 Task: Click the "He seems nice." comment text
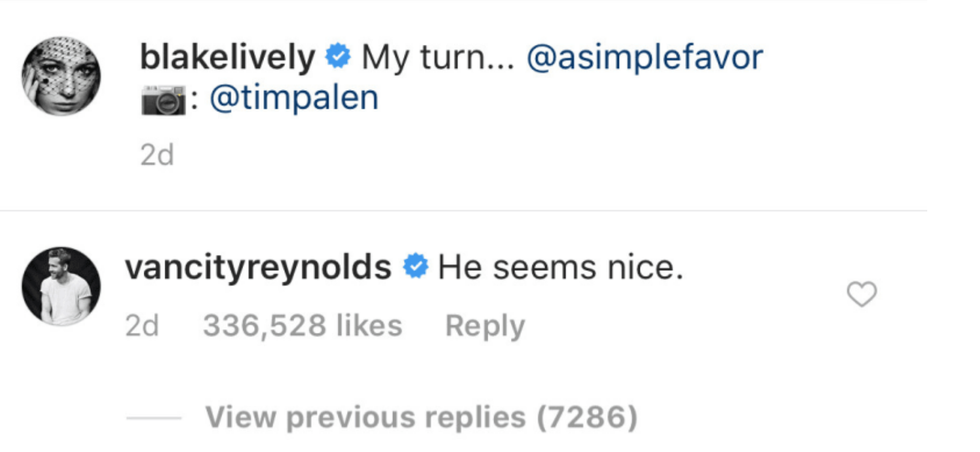(561, 267)
